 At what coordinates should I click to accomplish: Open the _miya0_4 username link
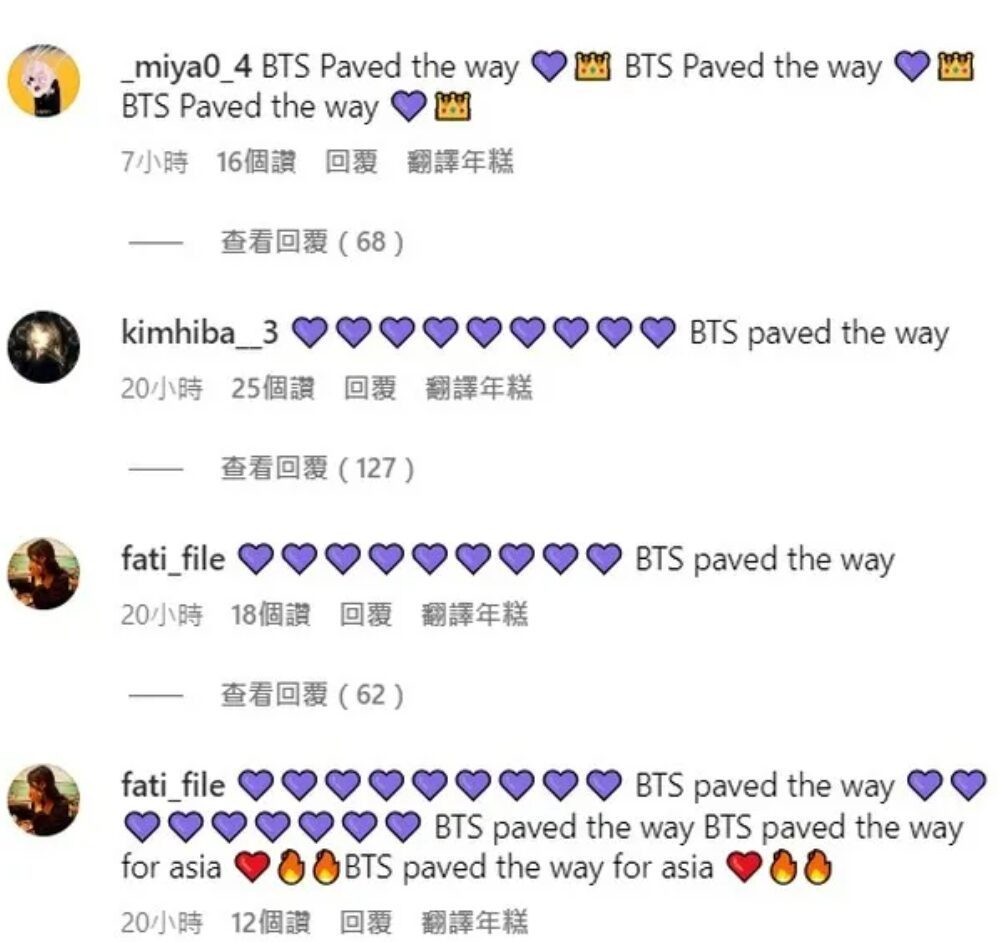(186, 67)
